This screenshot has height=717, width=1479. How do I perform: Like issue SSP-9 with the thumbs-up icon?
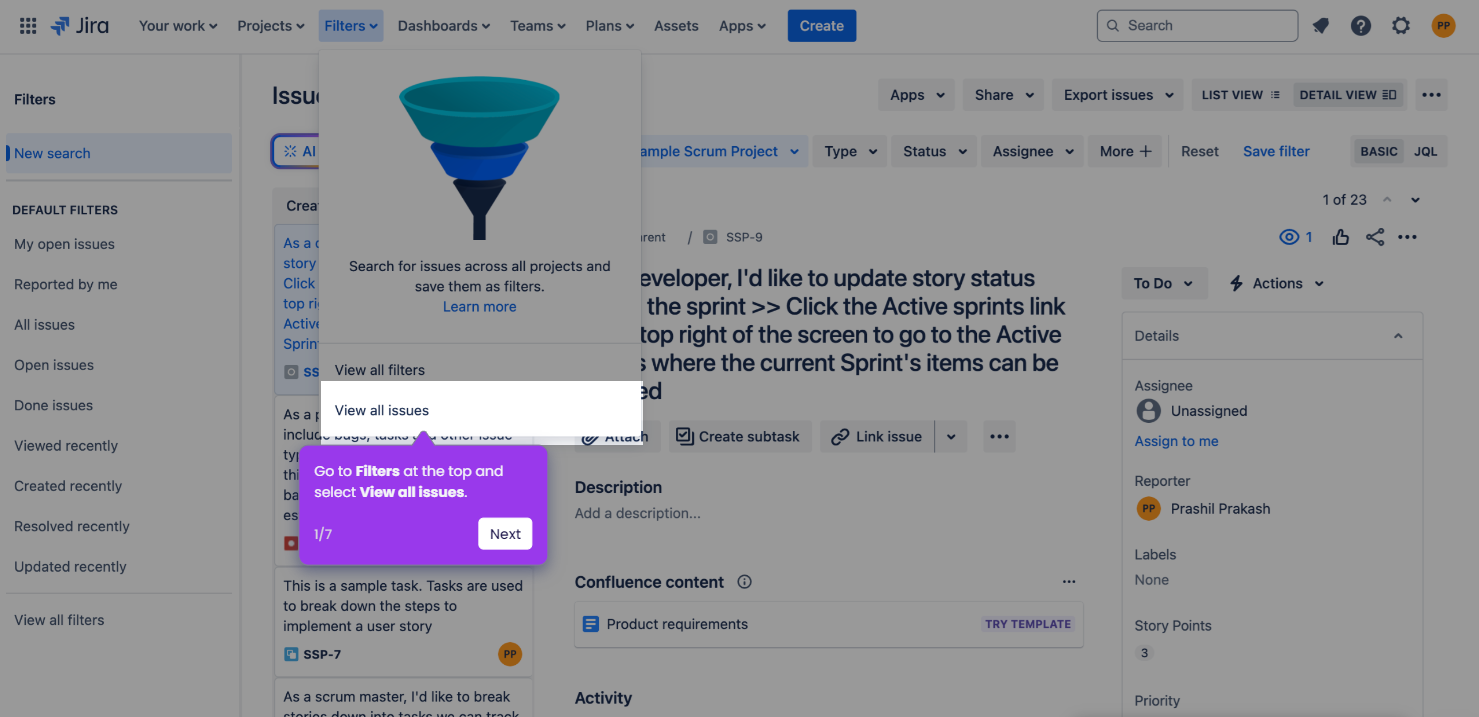pyautogui.click(x=1340, y=237)
